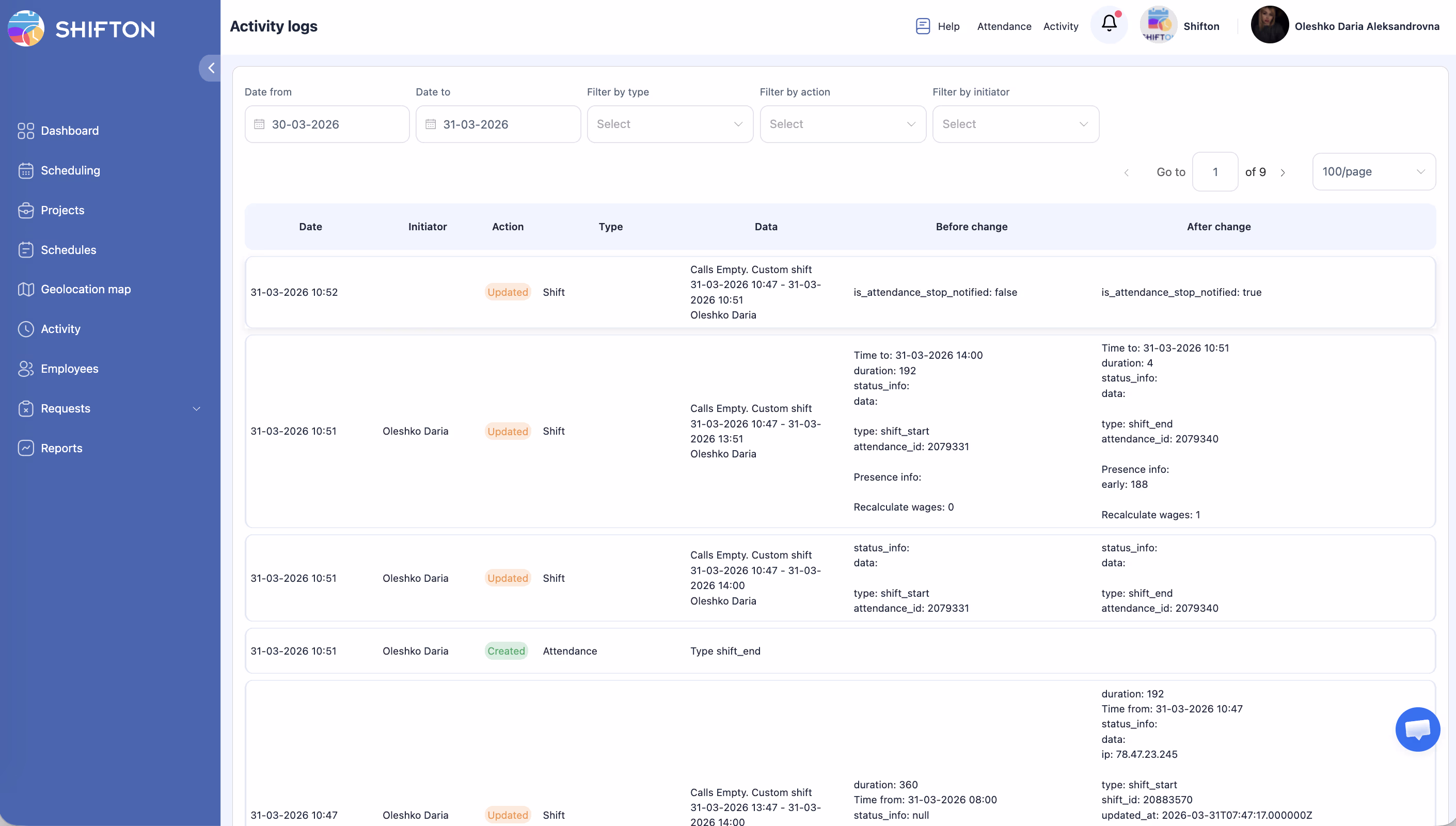Open Attendance in the top navigation
This screenshot has height=826, width=1456.
[x=1003, y=26]
